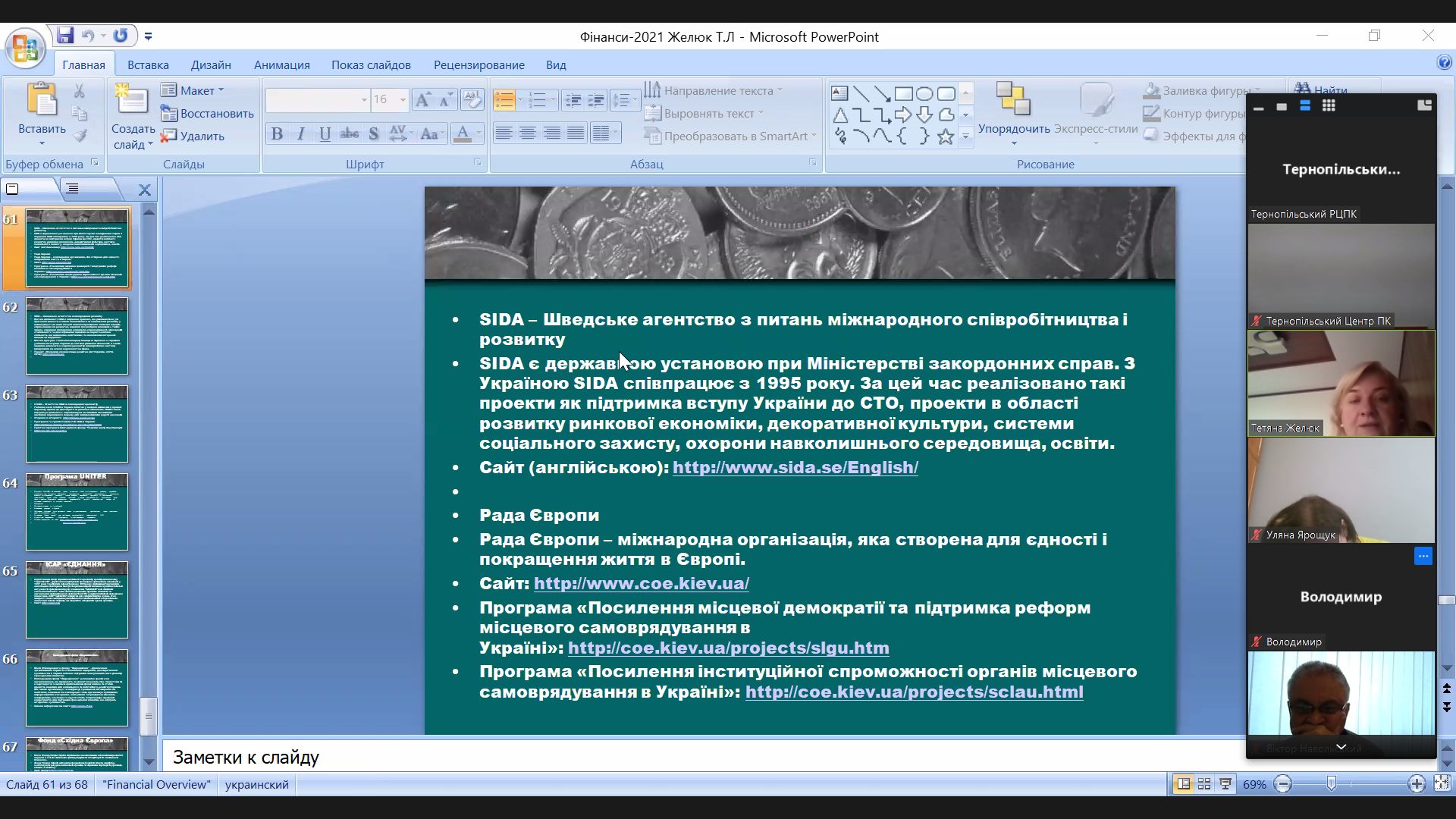This screenshot has height=819, width=1456.
Task: Cut selection with the scissors icon
Action: 79,91
